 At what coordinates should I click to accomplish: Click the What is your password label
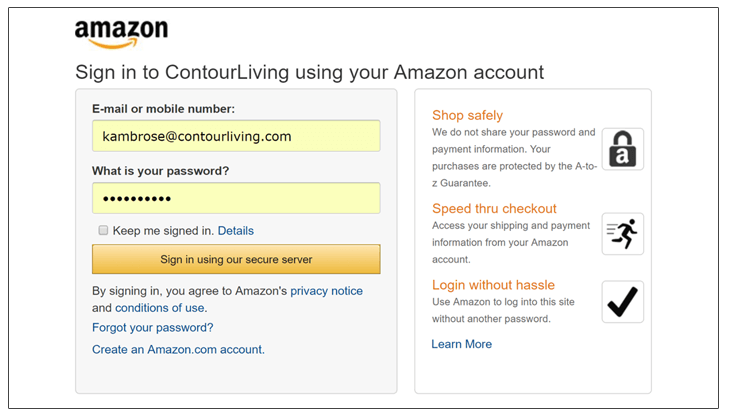(160, 171)
